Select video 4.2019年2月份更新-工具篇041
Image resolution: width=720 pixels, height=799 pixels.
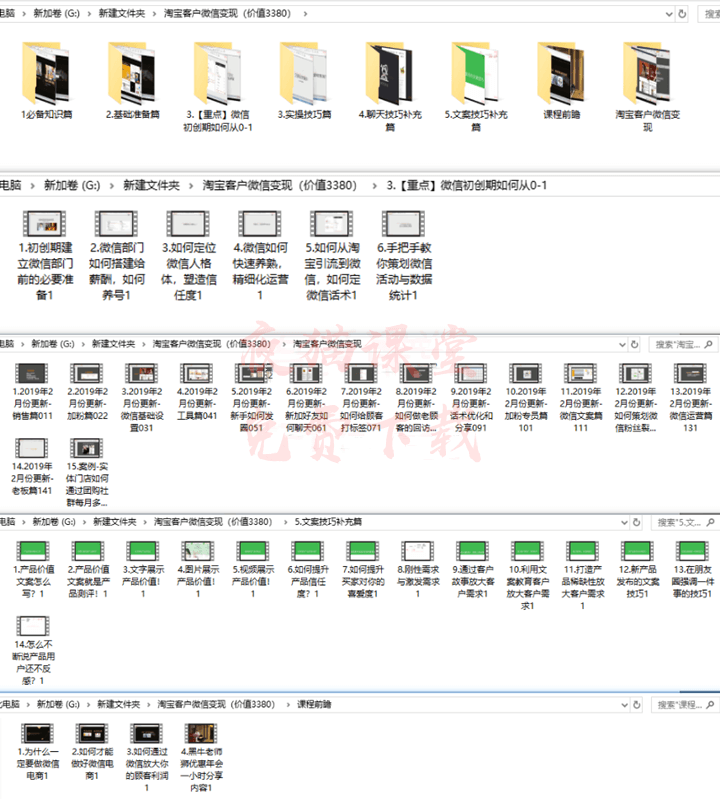coord(197,392)
